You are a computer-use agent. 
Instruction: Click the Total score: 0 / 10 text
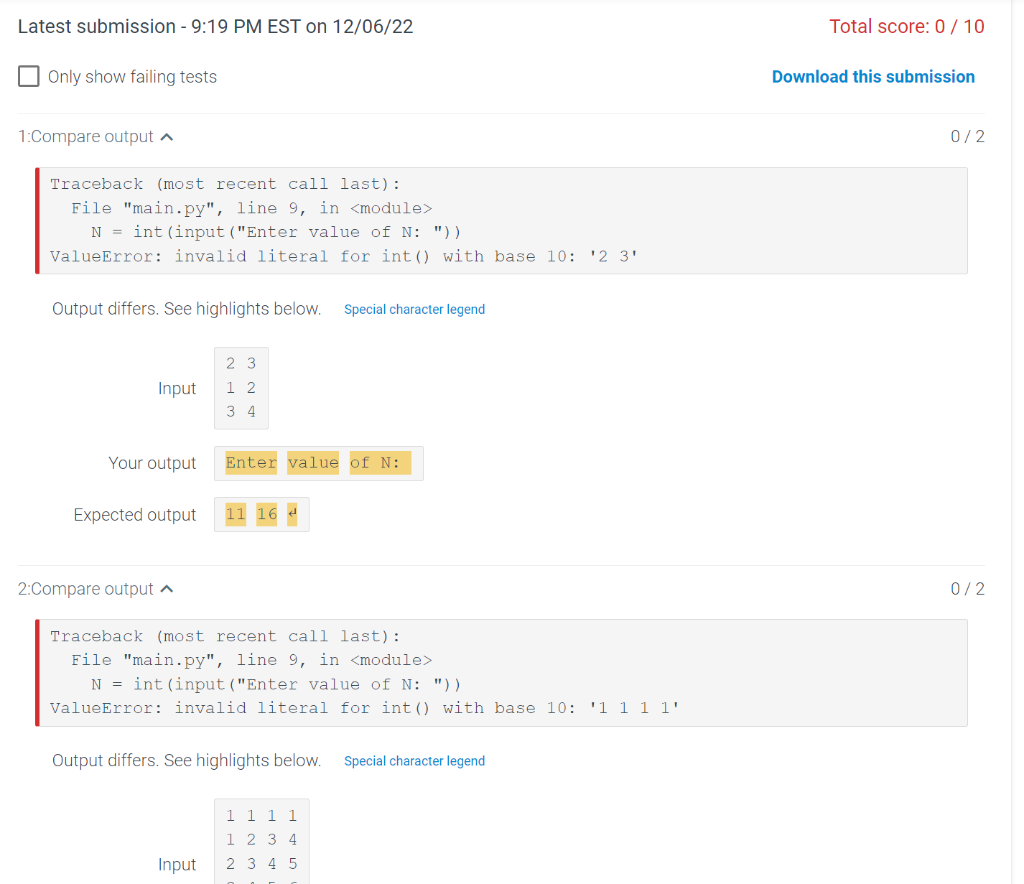[x=906, y=27]
